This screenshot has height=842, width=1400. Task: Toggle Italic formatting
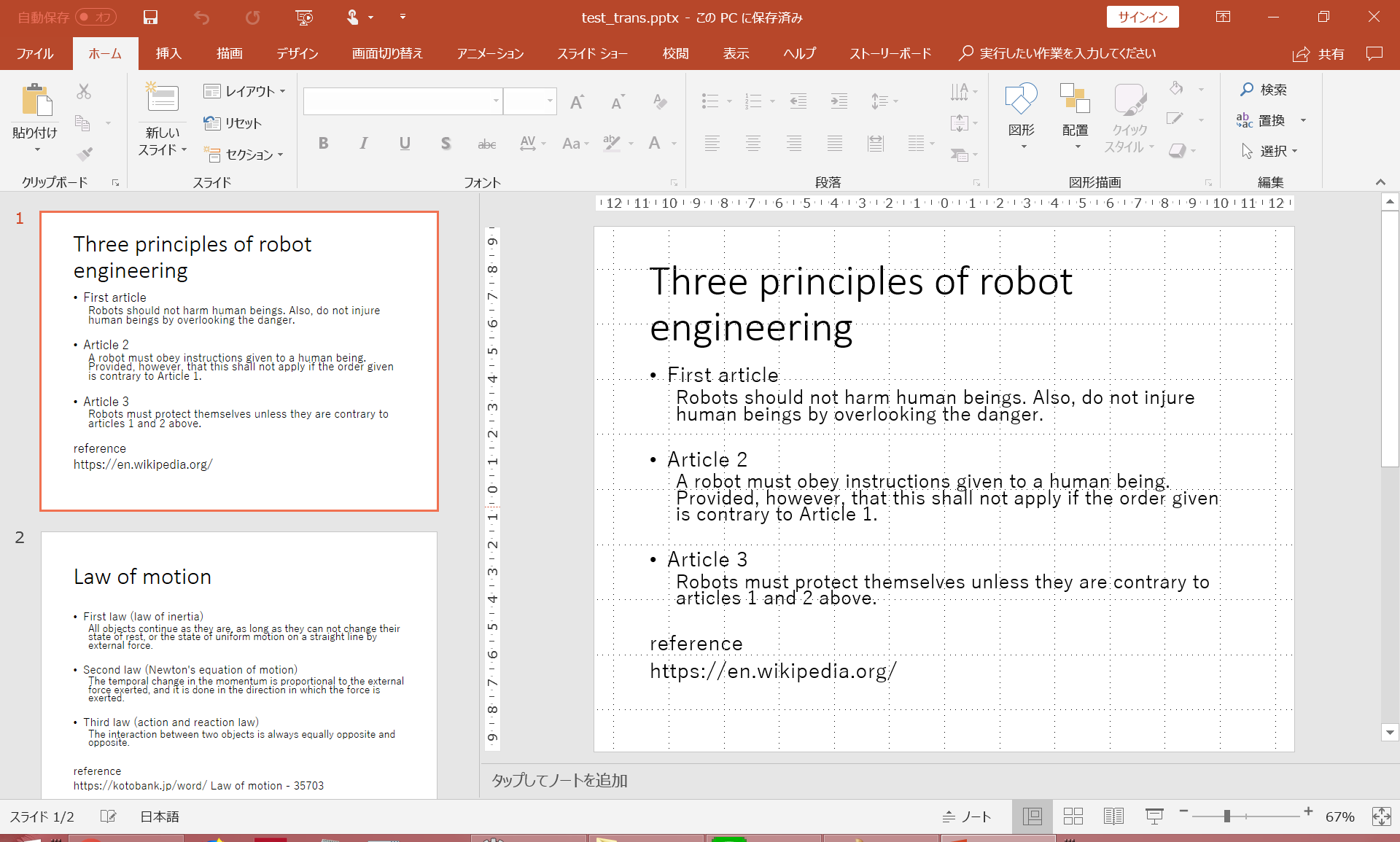pyautogui.click(x=364, y=143)
